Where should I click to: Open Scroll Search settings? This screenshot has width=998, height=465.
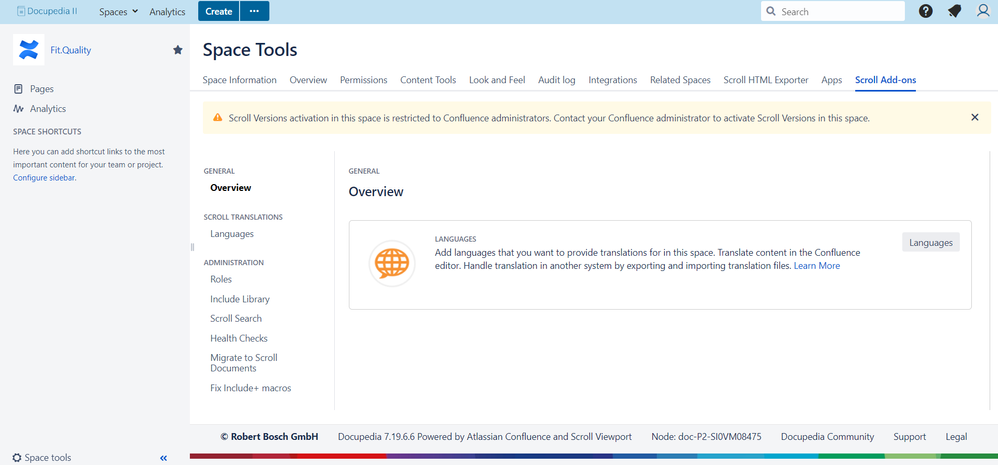(235, 319)
